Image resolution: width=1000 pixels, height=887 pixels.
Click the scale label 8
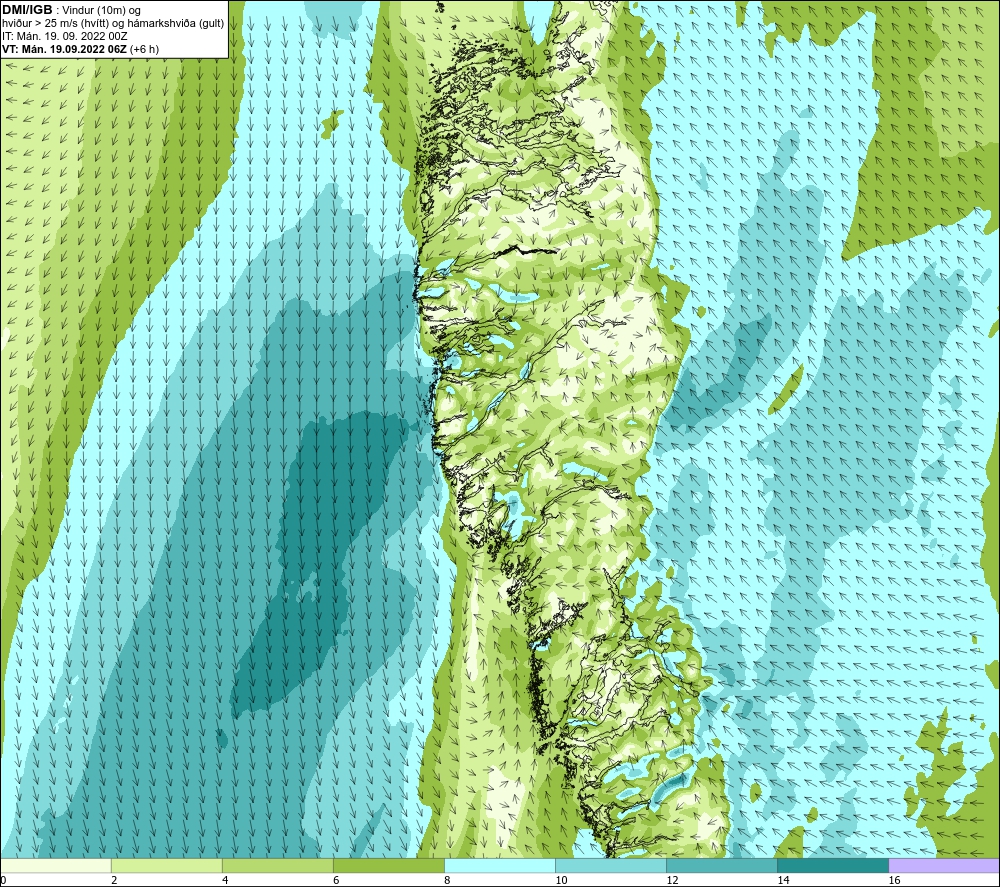point(447,880)
